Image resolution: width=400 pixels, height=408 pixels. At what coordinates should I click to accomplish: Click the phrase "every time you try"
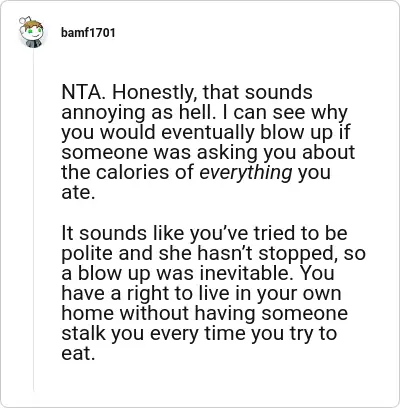click(230, 334)
